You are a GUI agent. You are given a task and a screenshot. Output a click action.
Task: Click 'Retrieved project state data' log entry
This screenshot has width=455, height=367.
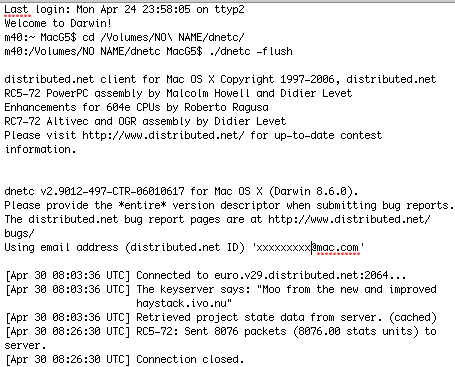click(x=220, y=317)
